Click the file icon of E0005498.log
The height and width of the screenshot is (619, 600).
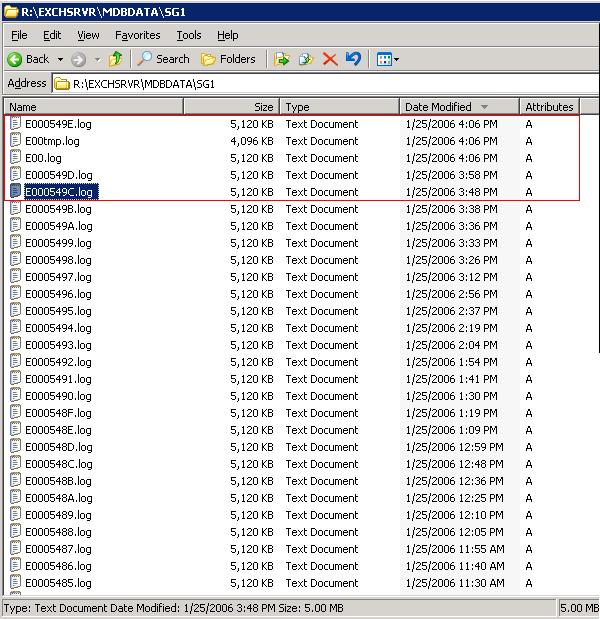(x=15, y=259)
